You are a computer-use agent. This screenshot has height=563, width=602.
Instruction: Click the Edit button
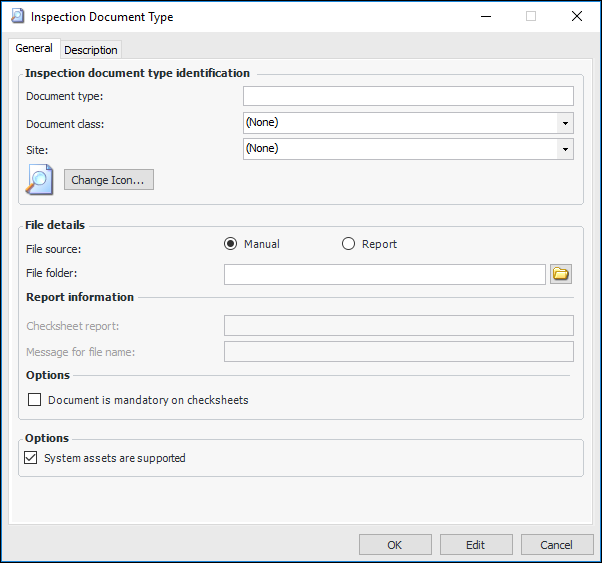pyautogui.click(x=475, y=545)
